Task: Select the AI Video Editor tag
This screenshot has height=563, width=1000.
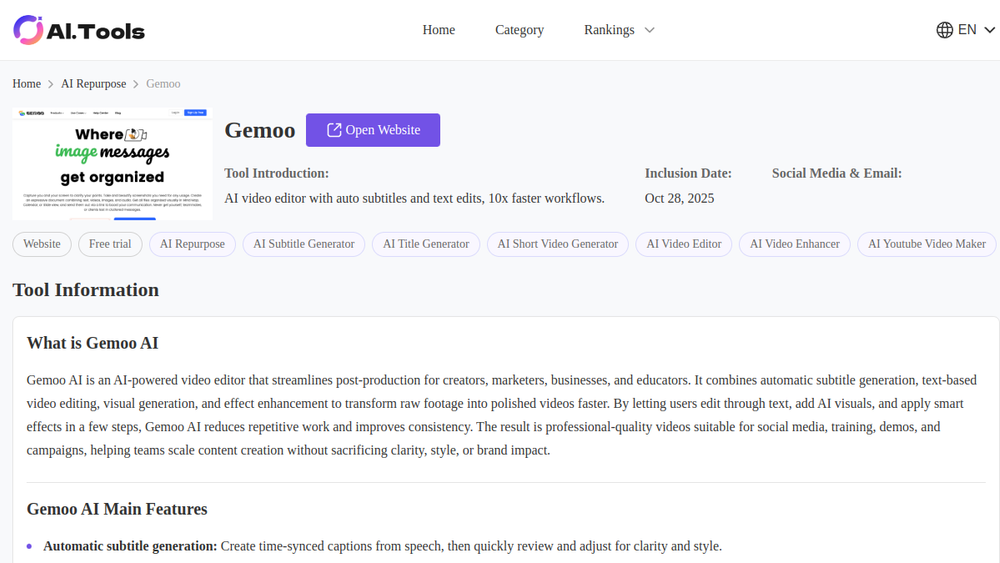Action: pyautogui.click(x=684, y=244)
